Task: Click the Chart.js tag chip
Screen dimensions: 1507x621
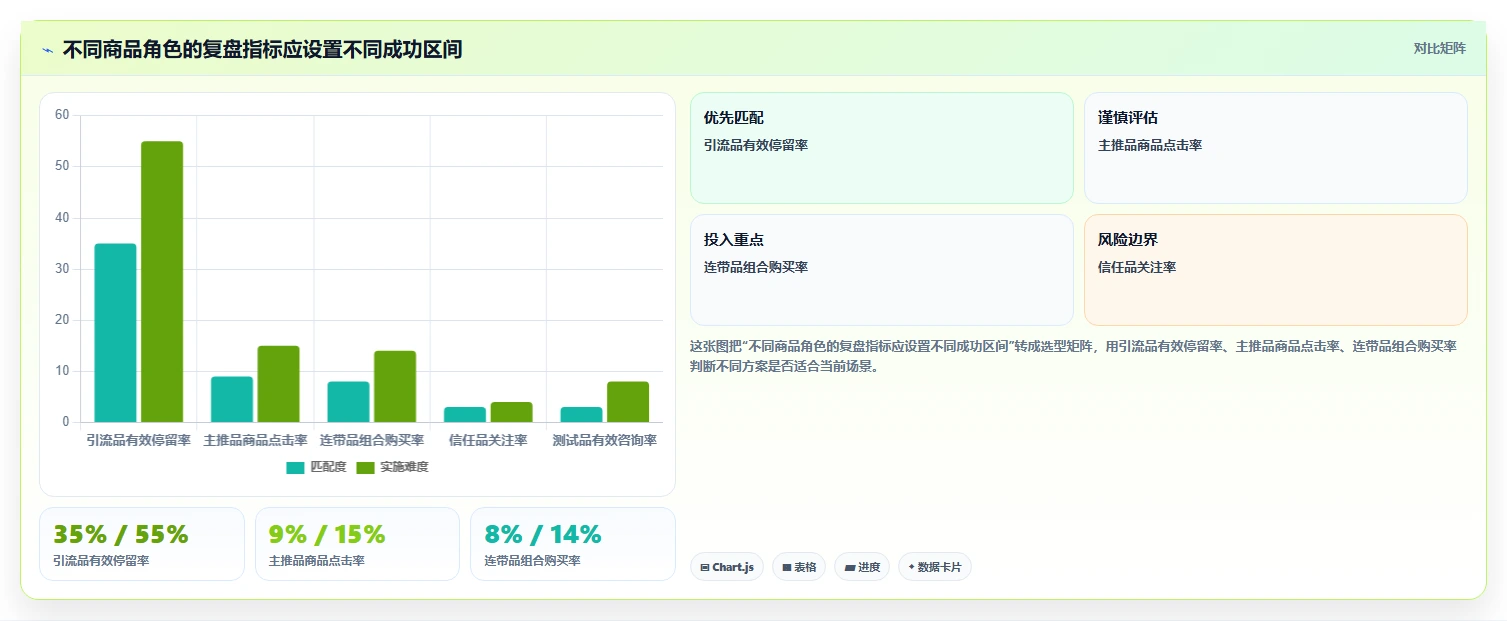Action: coord(727,567)
